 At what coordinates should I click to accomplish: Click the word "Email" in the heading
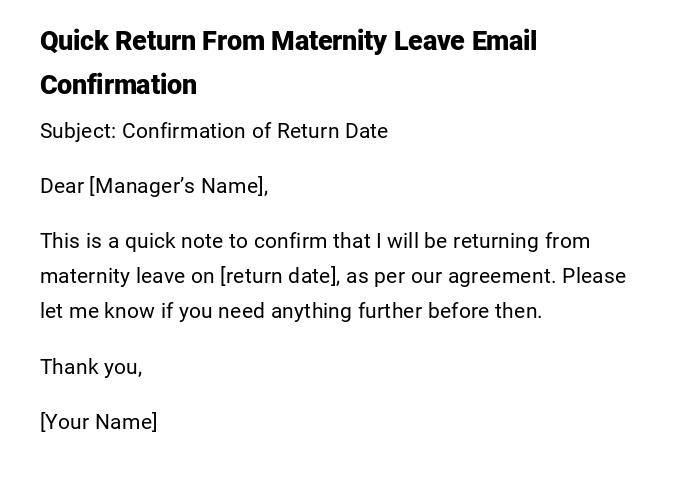504,42
